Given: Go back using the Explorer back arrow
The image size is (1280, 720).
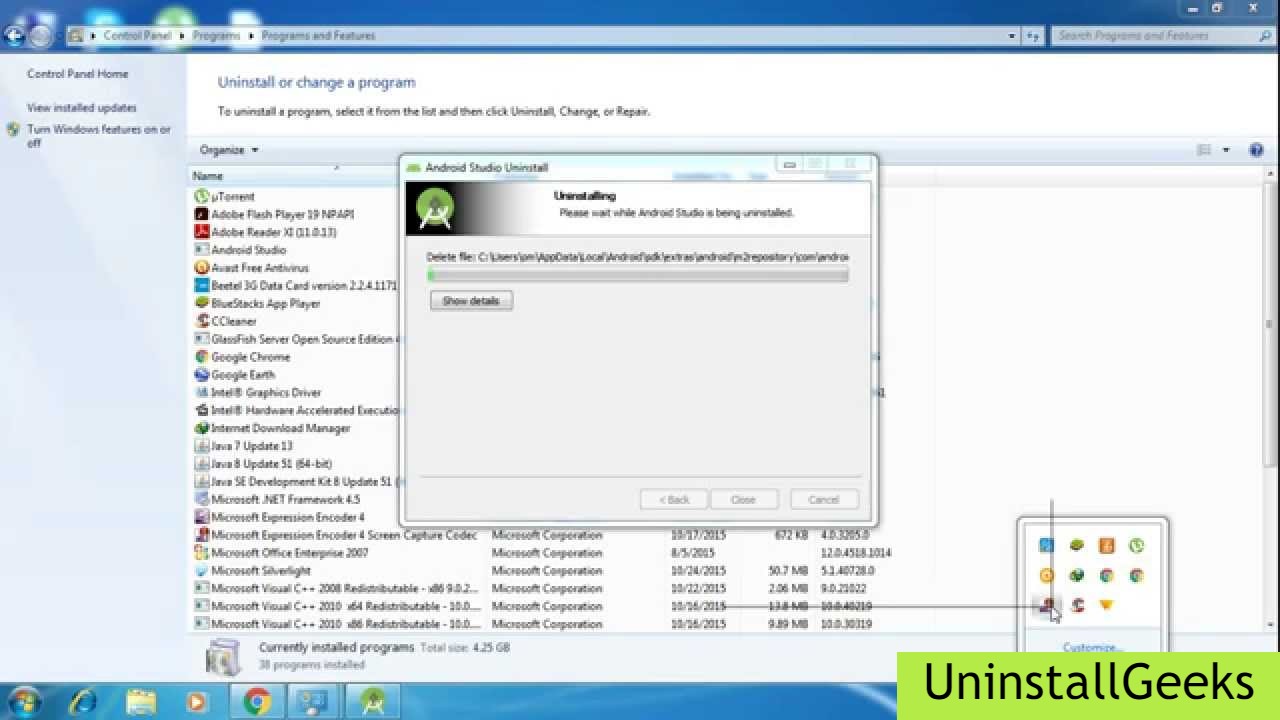Looking at the screenshot, I should 14,36.
